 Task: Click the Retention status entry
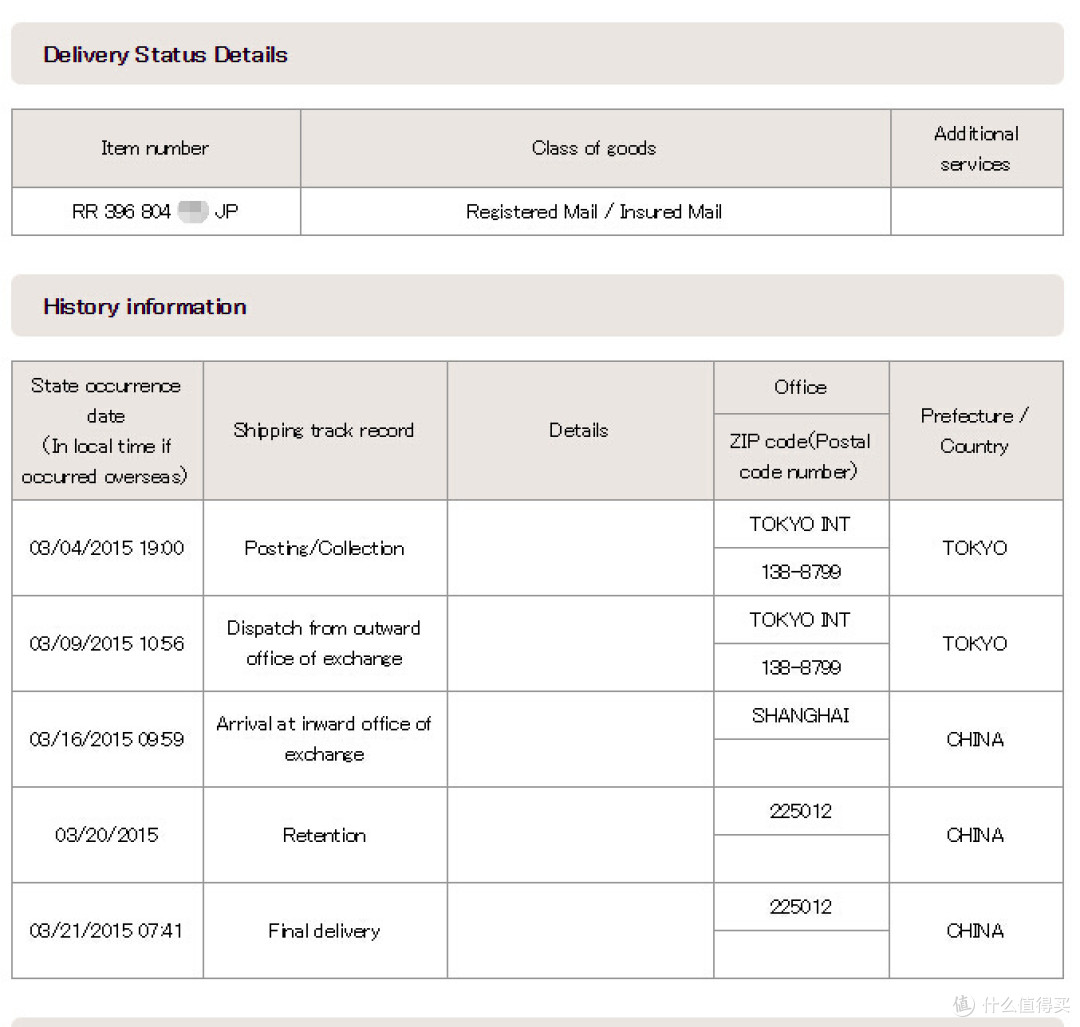[x=324, y=836]
